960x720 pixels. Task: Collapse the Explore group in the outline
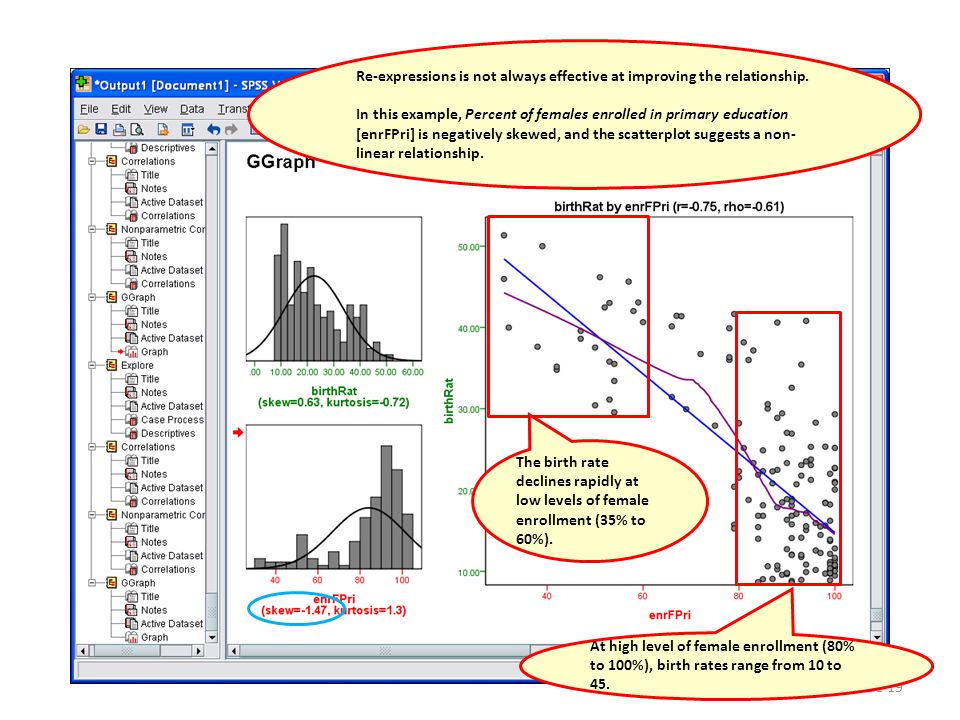pyautogui.click(x=92, y=366)
